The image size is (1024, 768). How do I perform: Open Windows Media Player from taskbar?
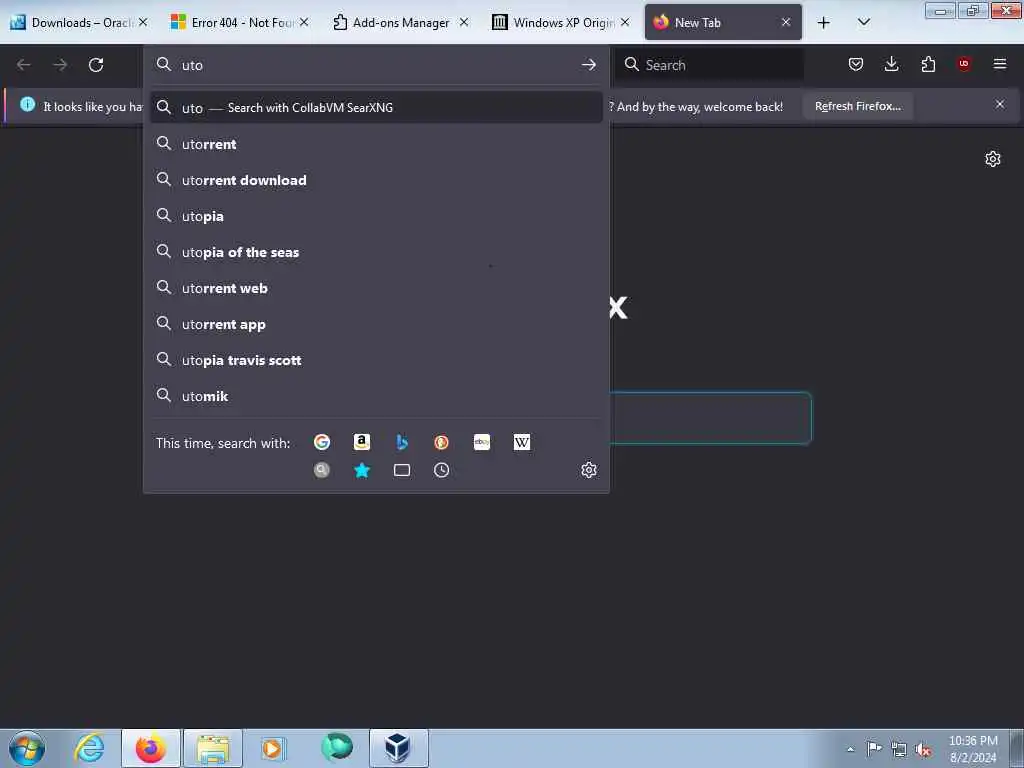[x=274, y=748]
